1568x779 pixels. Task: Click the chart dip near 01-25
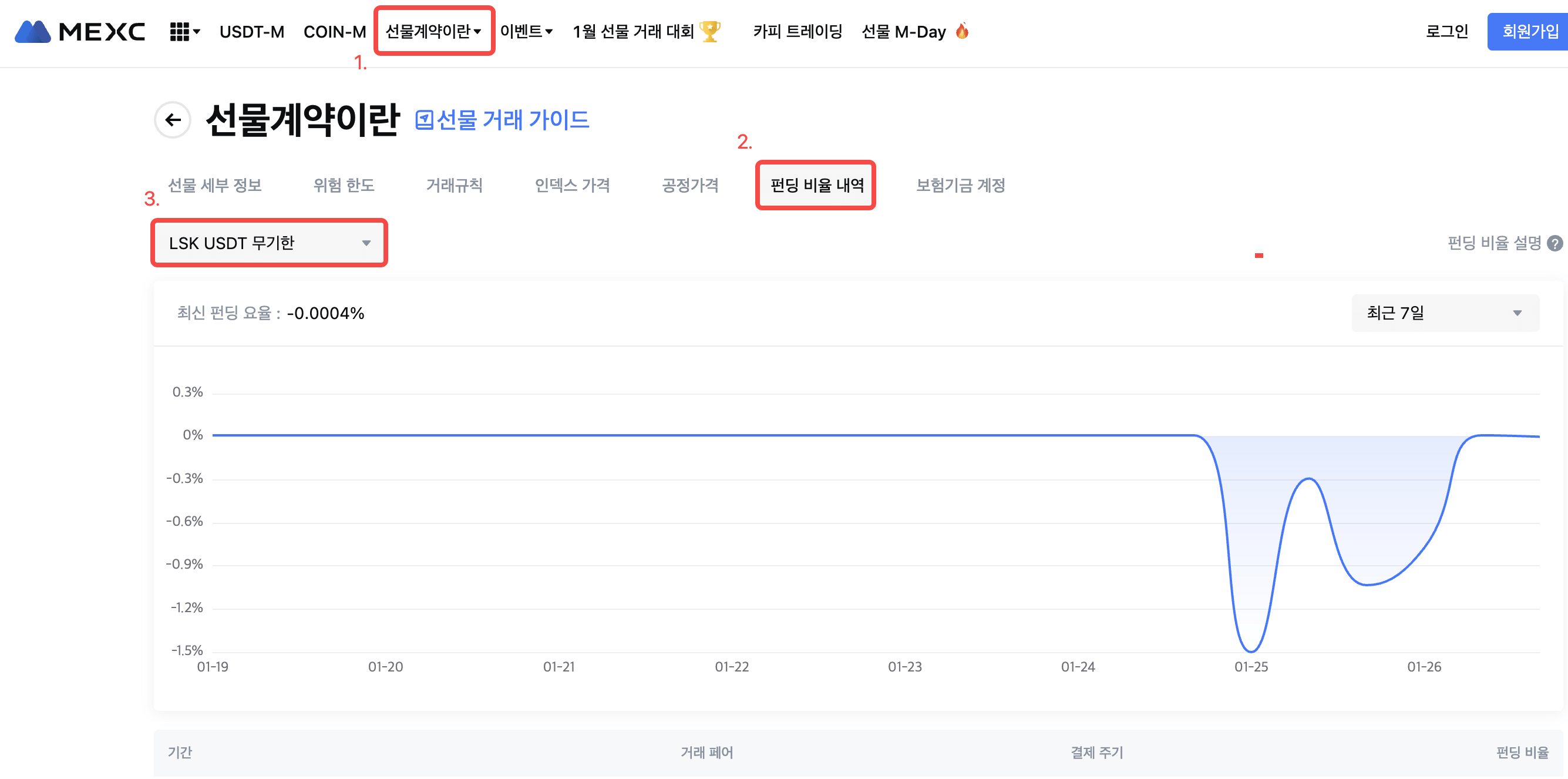point(1250,649)
